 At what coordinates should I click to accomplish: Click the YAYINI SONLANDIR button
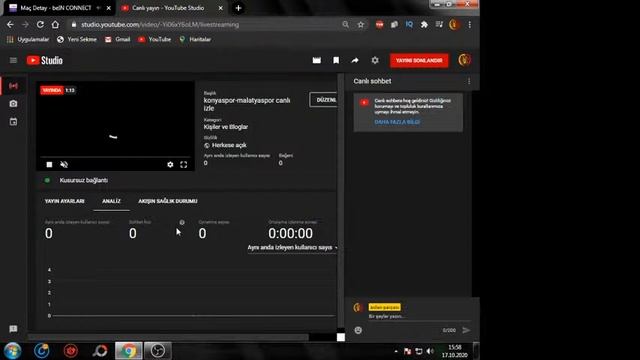(419, 60)
